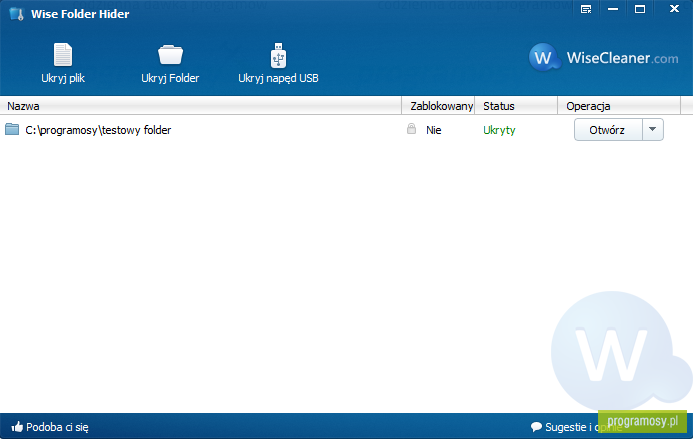This screenshot has width=693, height=439.
Task: Sort by the Nazwa column header
Action: 201,106
